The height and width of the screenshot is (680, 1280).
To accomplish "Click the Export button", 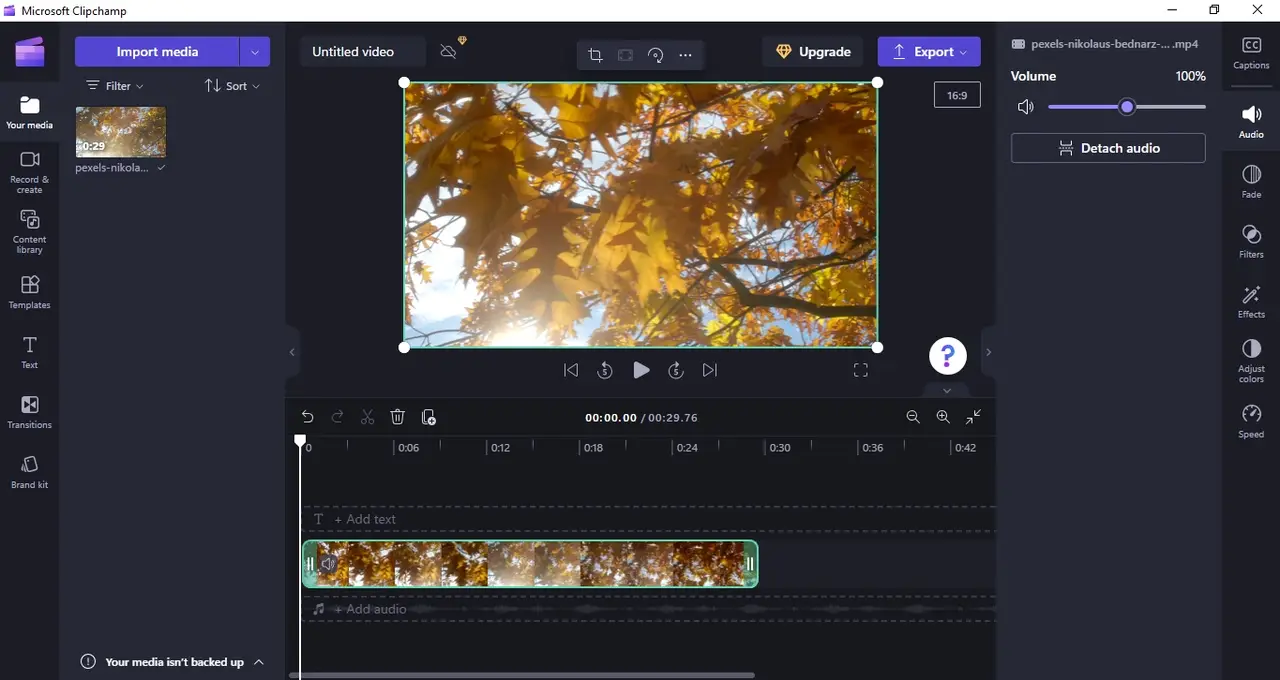I will [x=929, y=52].
